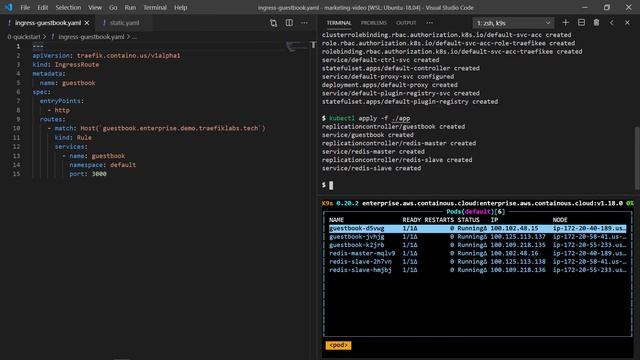Open the Help menu
Image resolution: width=640 pixels, height=360 pixels.
tap(180, 7)
